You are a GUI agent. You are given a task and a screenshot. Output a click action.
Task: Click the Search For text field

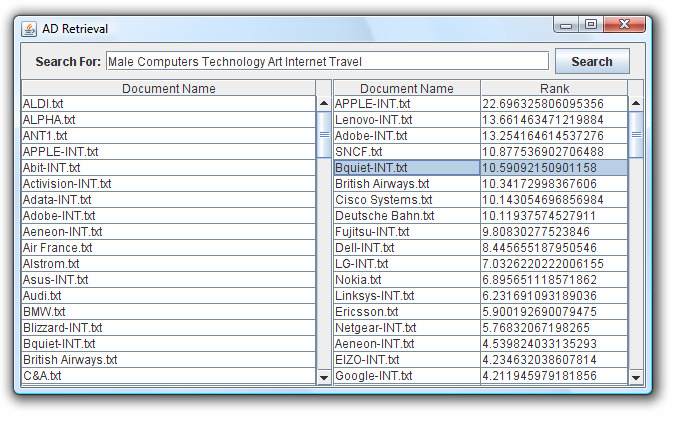coord(327,61)
